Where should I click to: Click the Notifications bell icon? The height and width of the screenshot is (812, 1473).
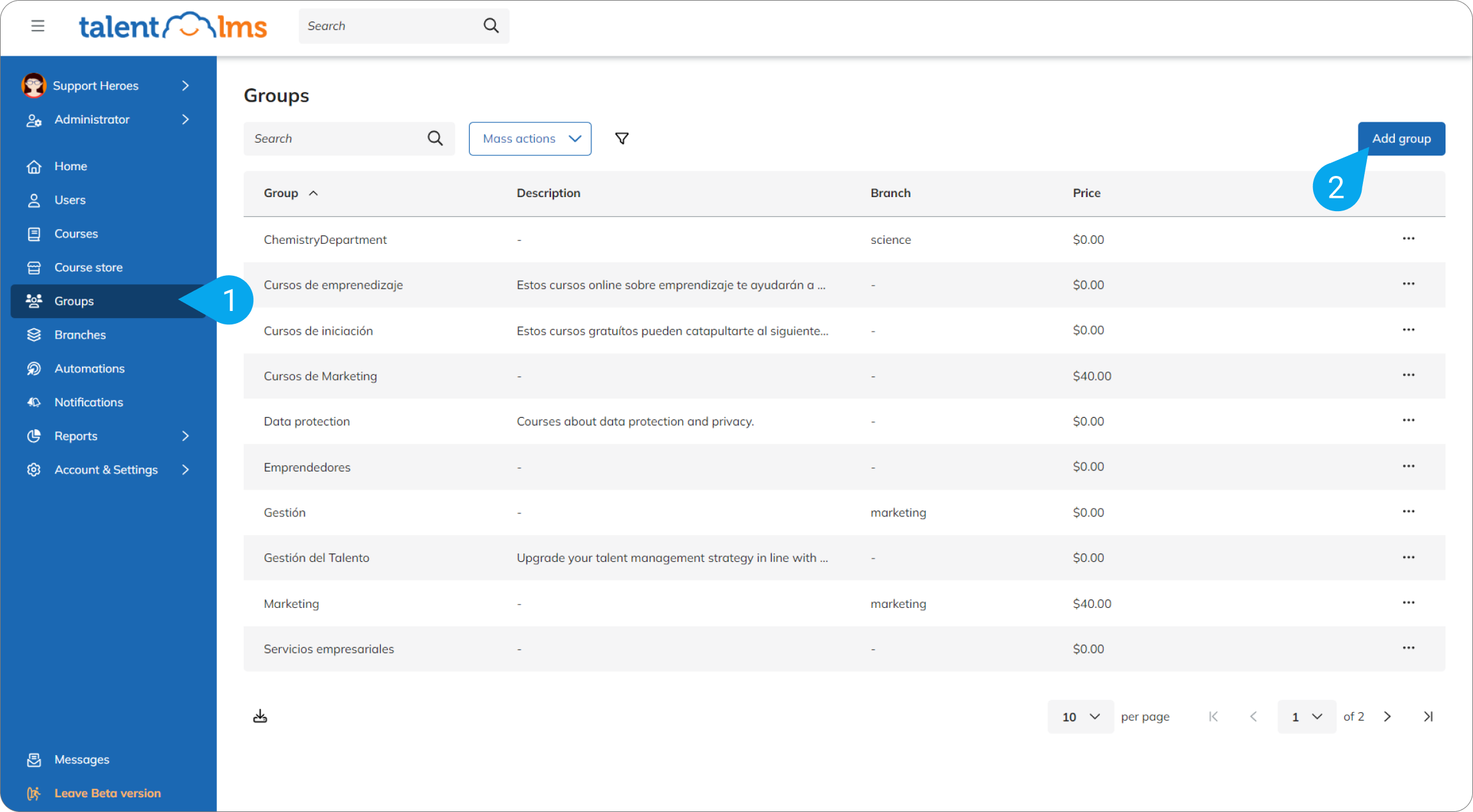click(34, 402)
